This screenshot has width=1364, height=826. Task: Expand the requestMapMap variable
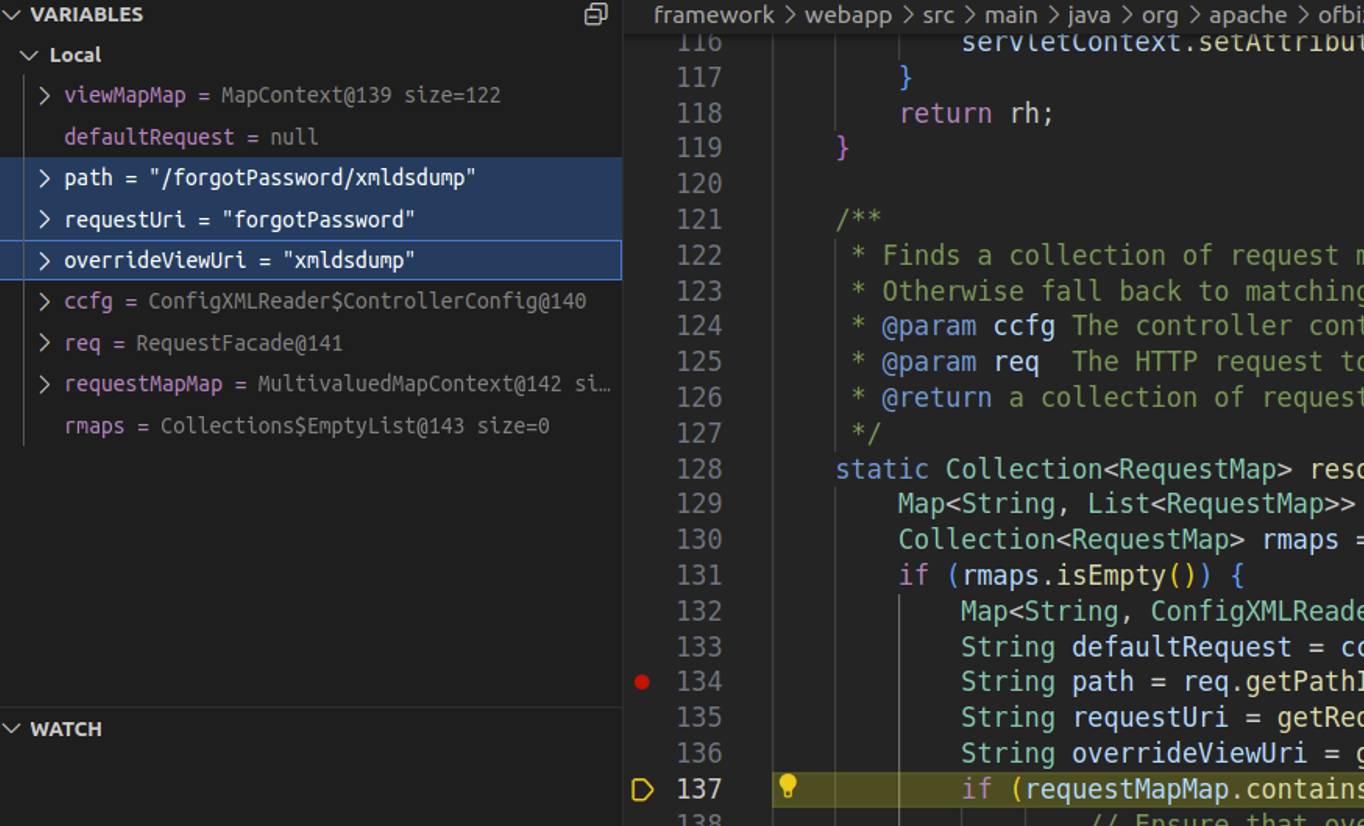click(45, 384)
